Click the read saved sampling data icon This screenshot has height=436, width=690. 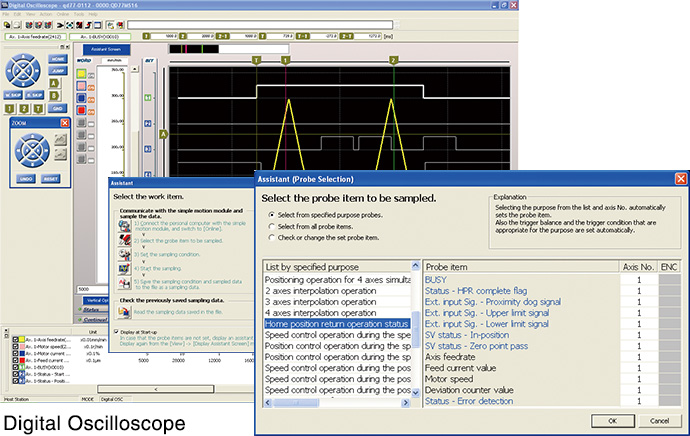[123, 313]
